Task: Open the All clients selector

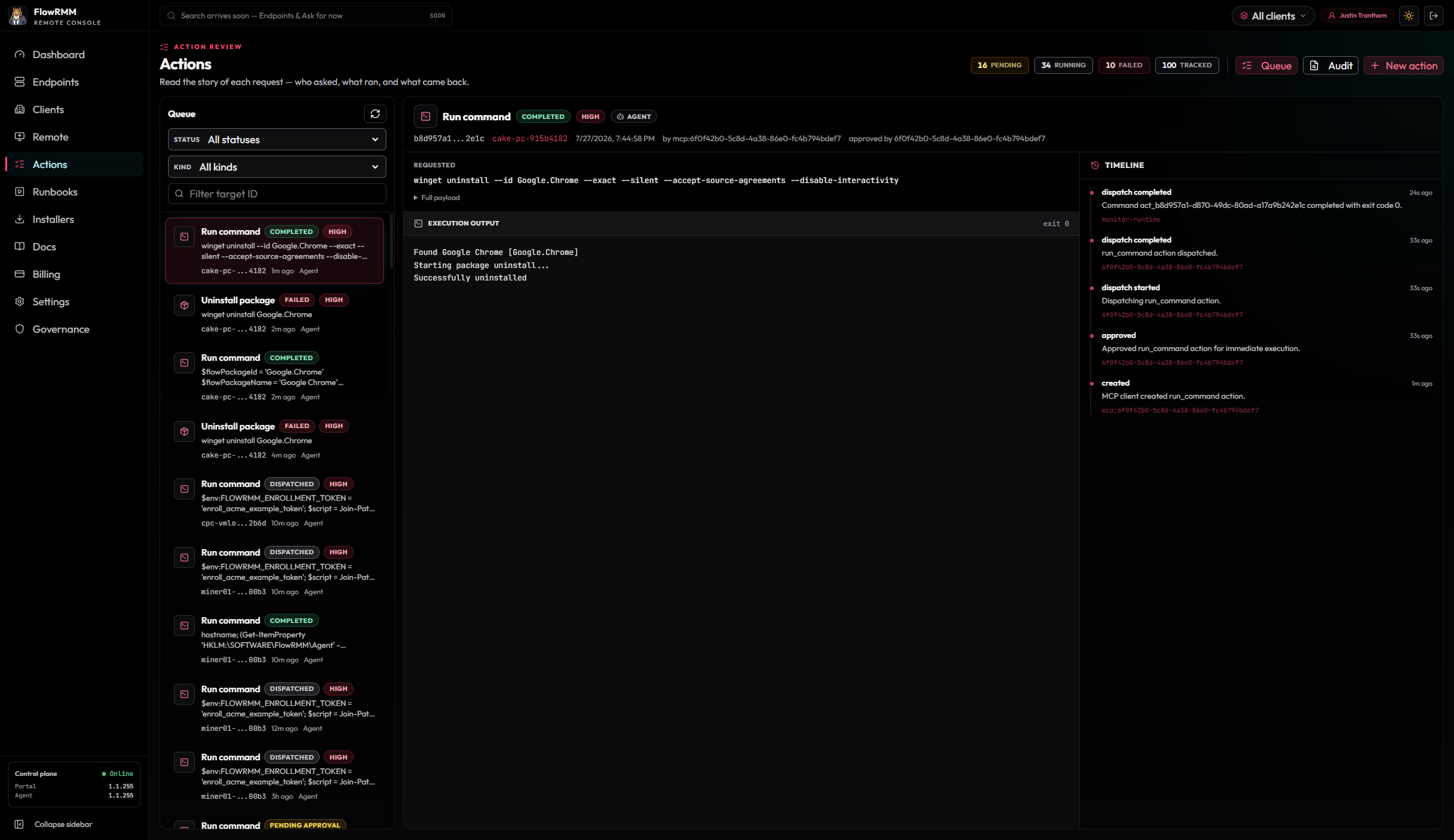Action: click(1273, 16)
